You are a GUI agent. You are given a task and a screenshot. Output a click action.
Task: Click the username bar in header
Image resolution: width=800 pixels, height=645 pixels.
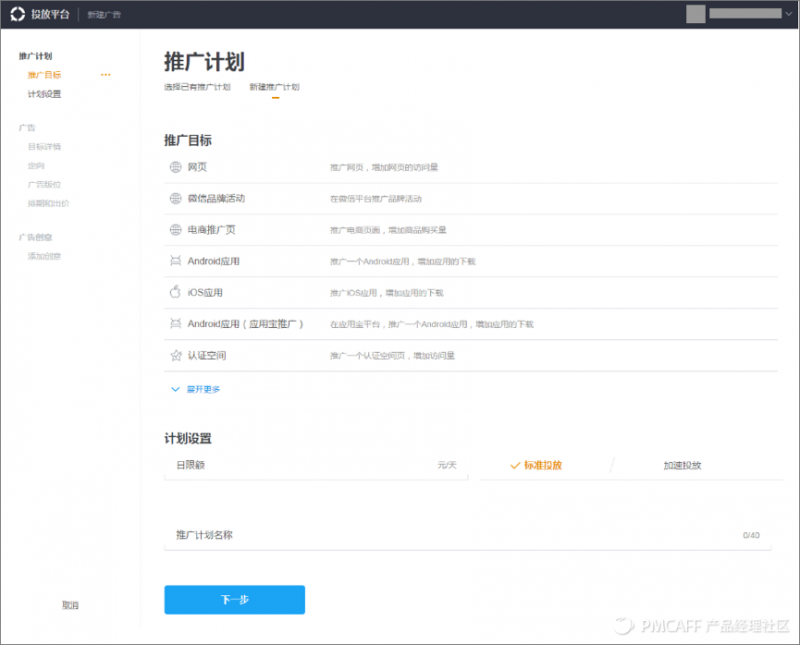pyautogui.click(x=745, y=13)
